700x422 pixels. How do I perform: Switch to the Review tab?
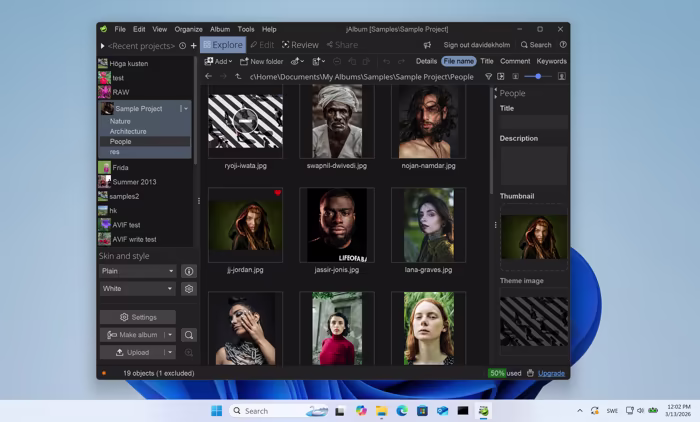(x=300, y=45)
